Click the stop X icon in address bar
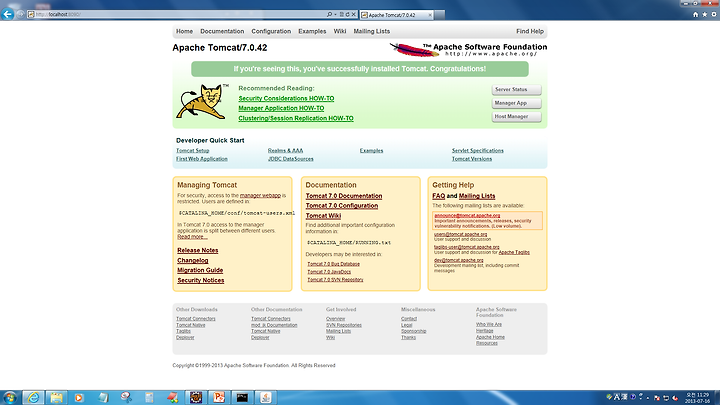 354,14
